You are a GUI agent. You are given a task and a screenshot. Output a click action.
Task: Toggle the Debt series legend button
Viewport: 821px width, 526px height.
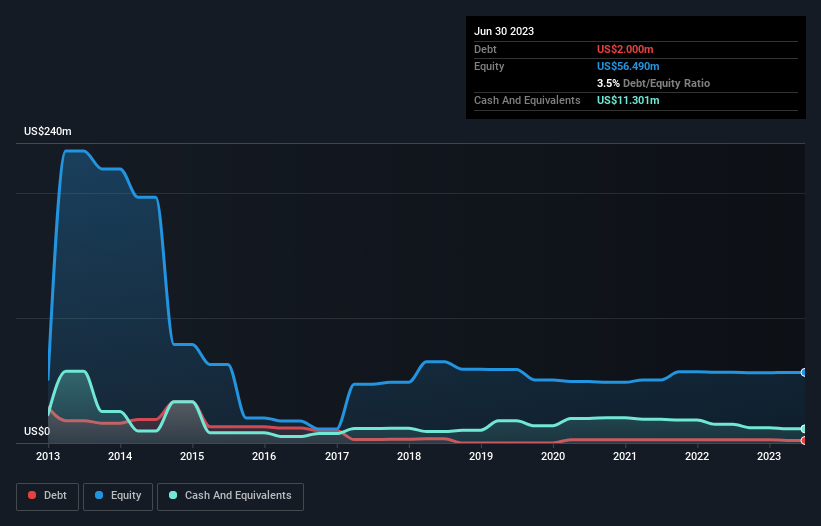pyautogui.click(x=47, y=496)
